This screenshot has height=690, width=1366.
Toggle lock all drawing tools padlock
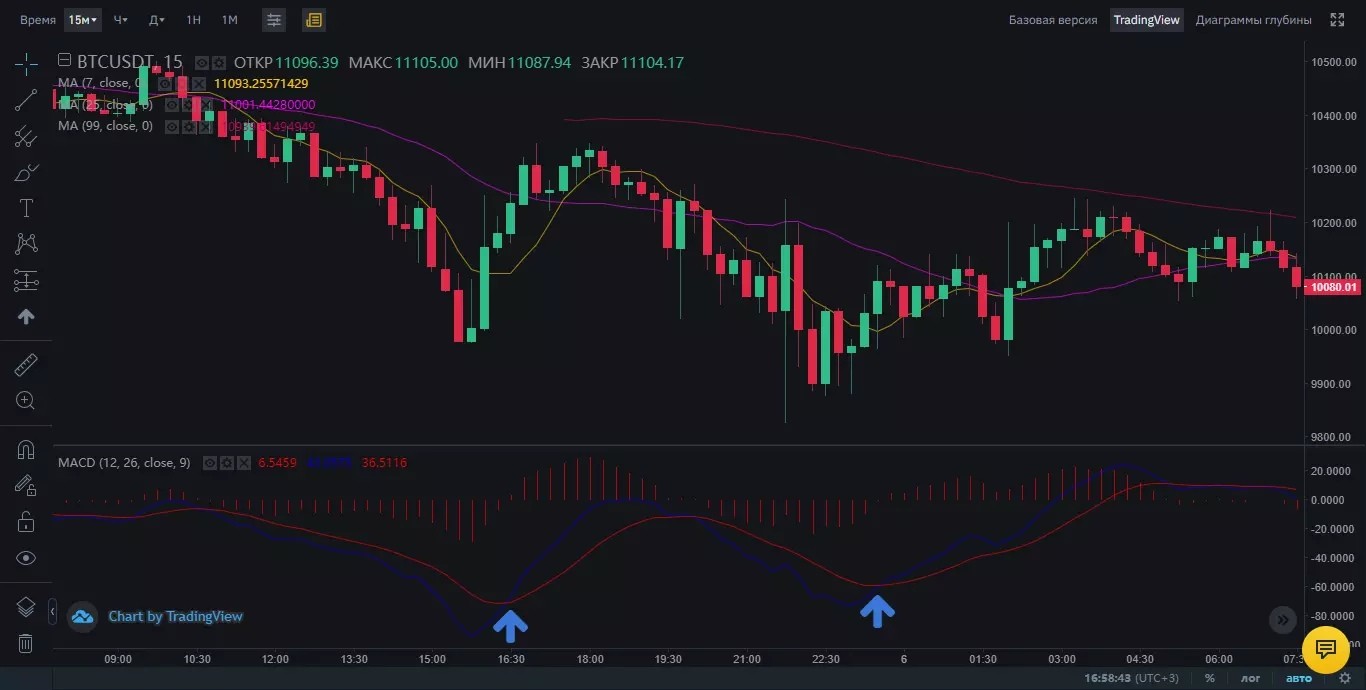(26, 522)
